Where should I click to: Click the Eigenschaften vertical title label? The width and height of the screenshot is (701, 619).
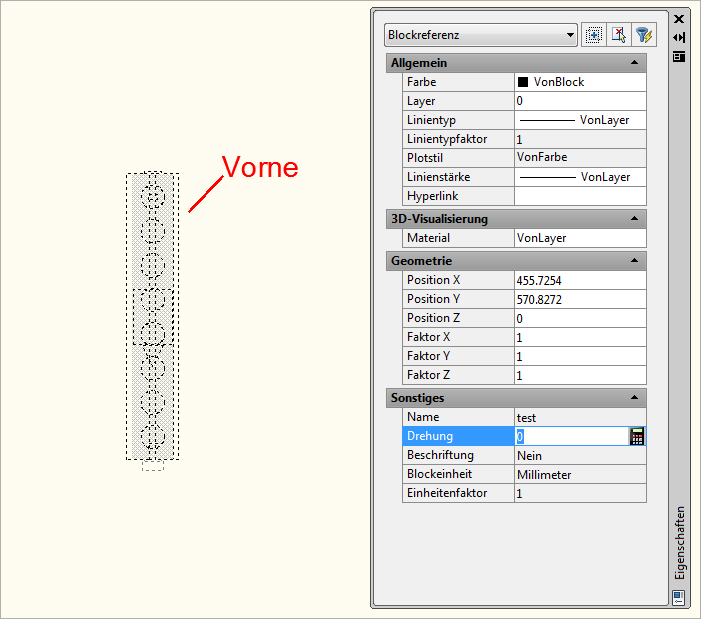click(680, 542)
